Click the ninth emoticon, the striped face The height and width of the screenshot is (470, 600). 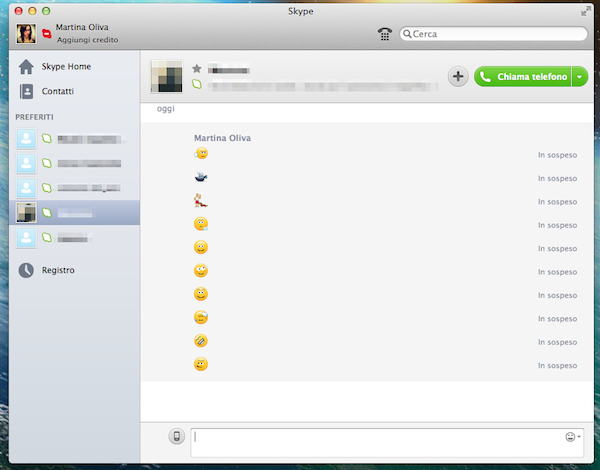coord(201,341)
